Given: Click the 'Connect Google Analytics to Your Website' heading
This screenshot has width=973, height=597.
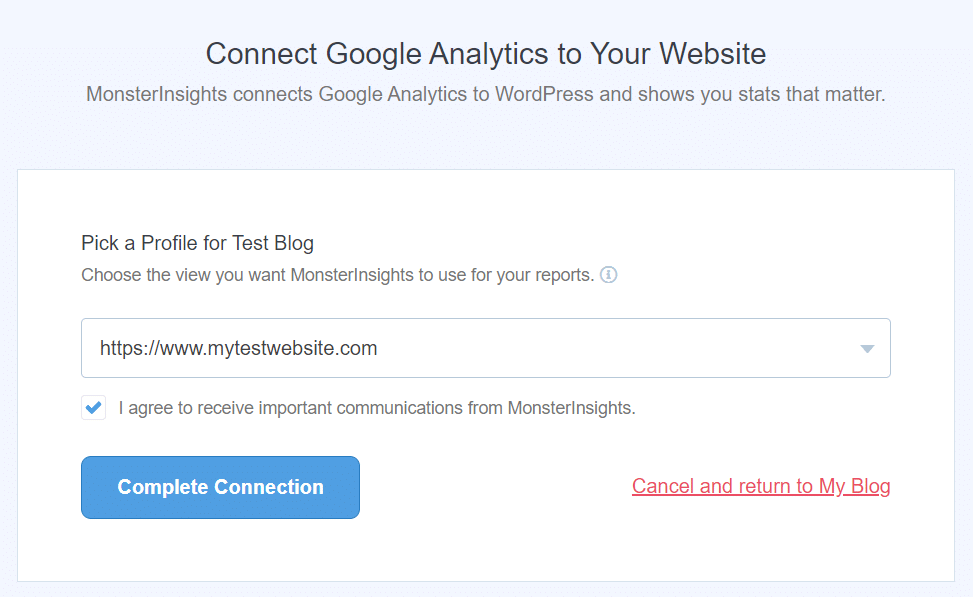Looking at the screenshot, I should [x=486, y=53].
